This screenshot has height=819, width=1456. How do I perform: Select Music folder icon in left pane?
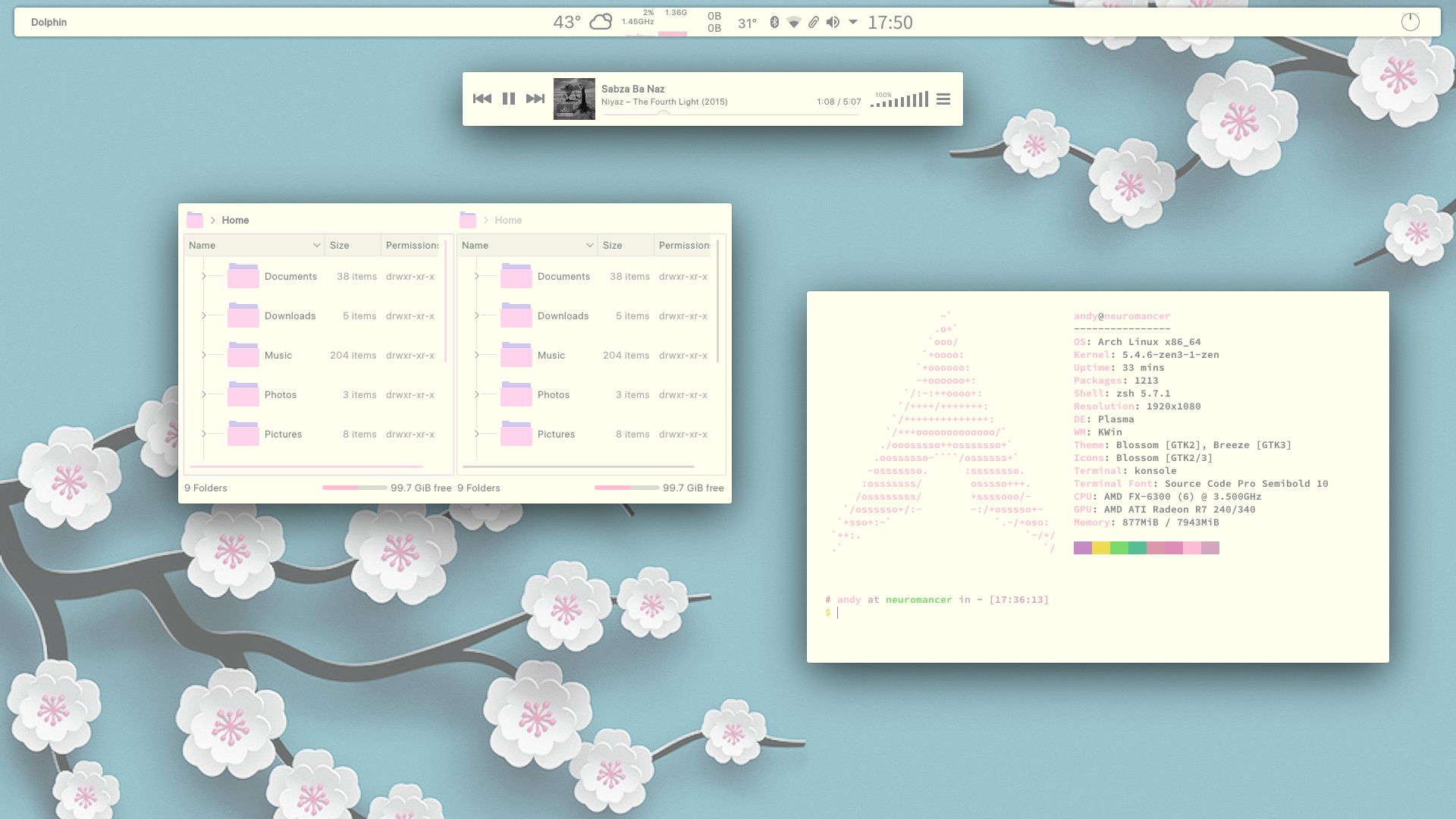[243, 355]
